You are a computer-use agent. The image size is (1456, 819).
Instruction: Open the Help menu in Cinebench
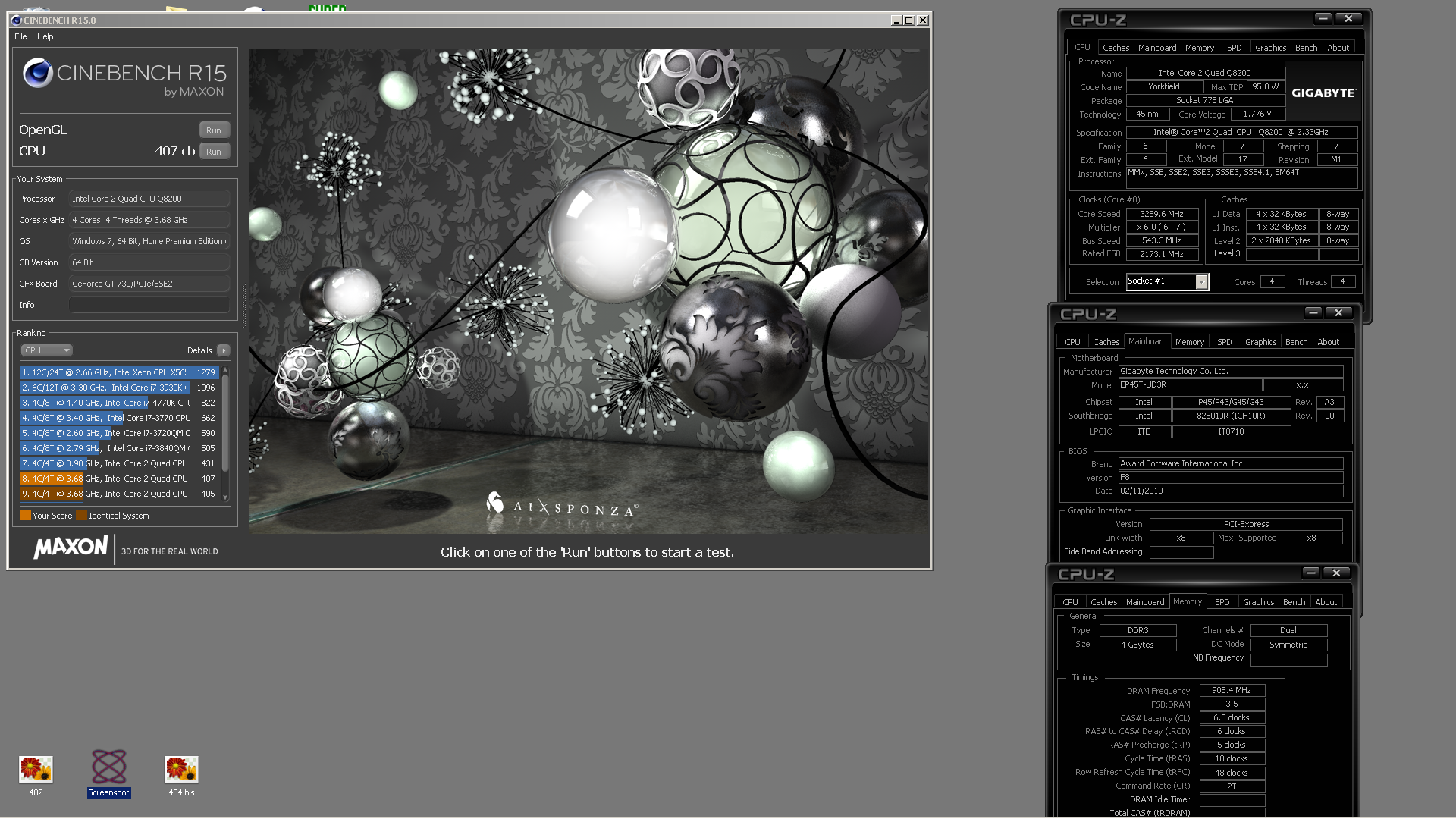(45, 36)
